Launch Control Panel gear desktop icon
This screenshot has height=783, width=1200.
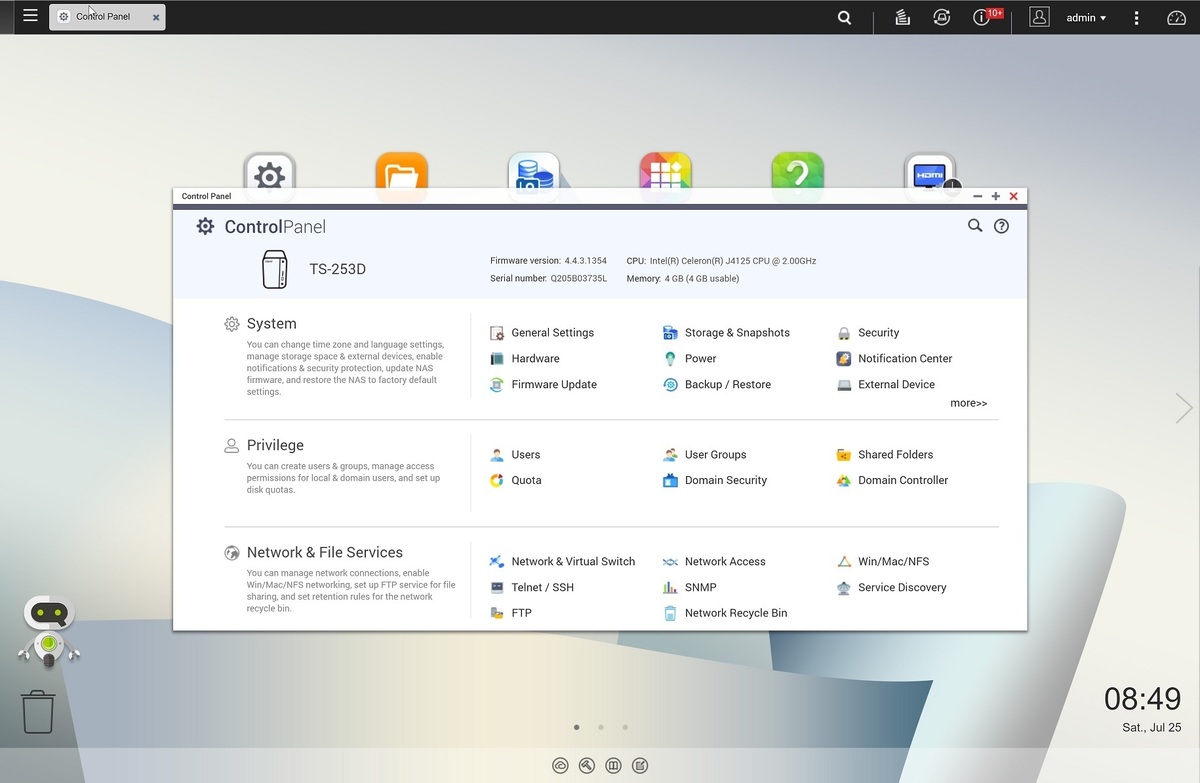(269, 170)
